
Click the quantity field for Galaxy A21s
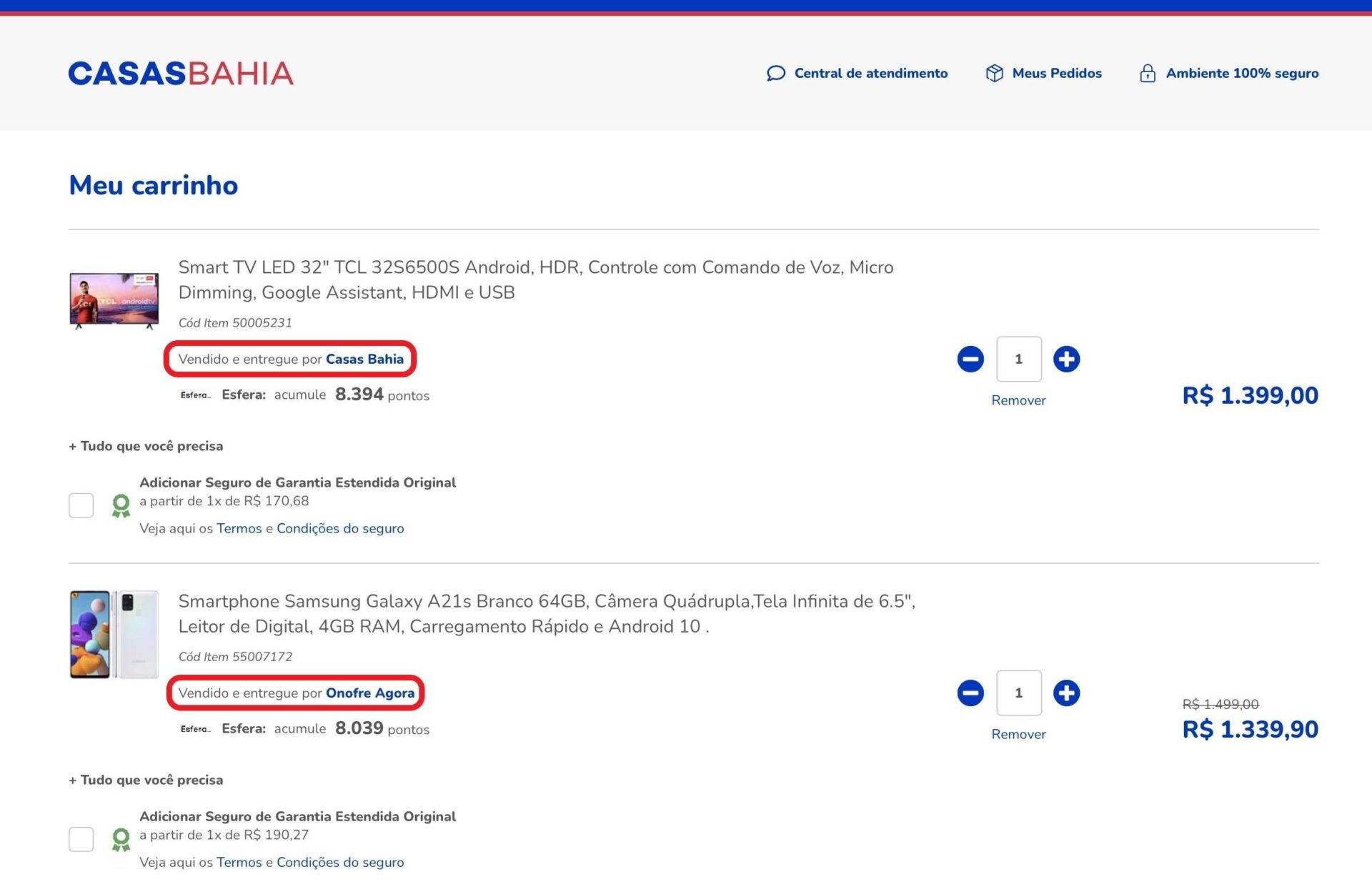[x=1019, y=693]
